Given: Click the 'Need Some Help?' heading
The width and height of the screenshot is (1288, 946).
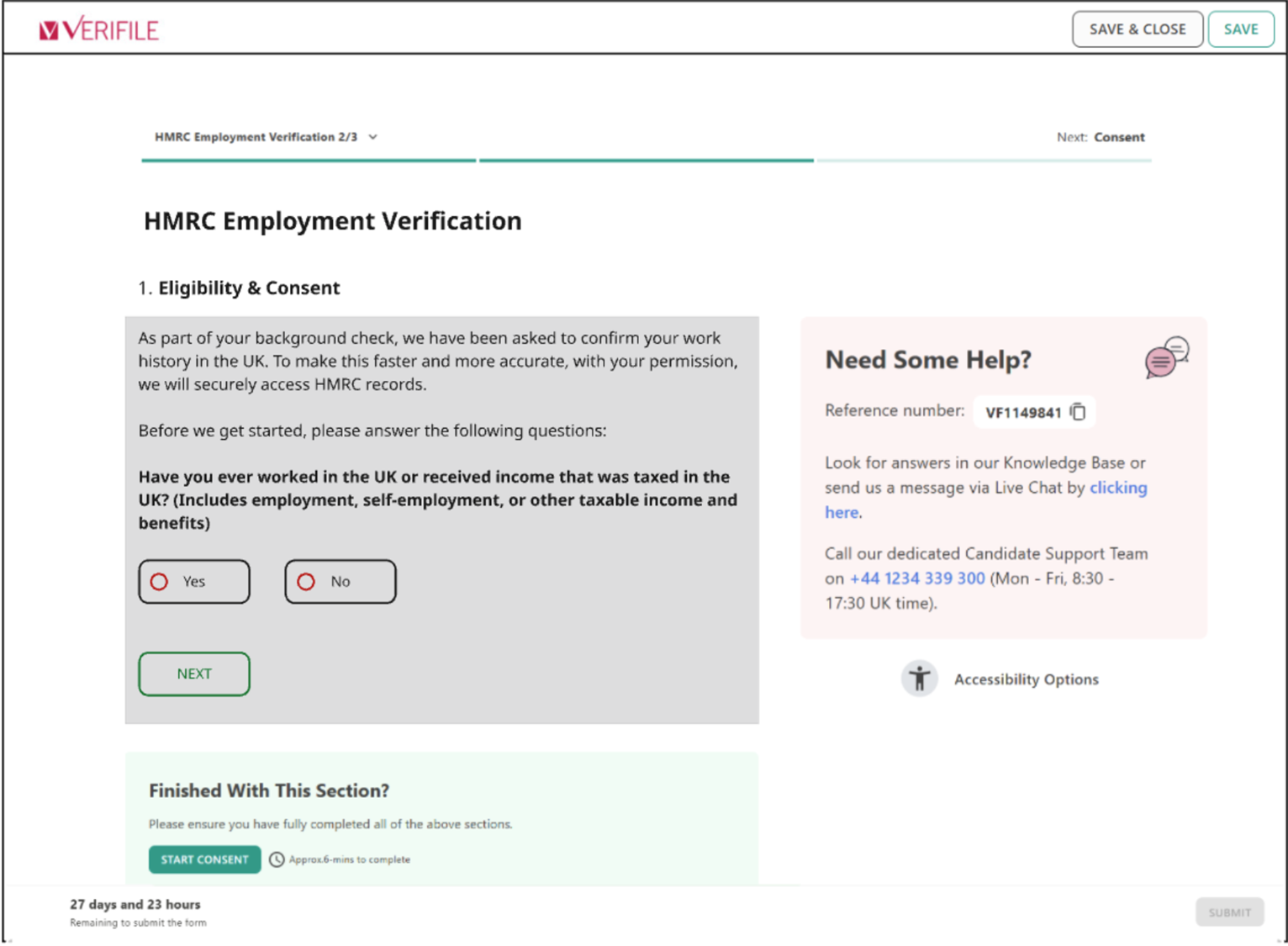Looking at the screenshot, I should (x=928, y=360).
